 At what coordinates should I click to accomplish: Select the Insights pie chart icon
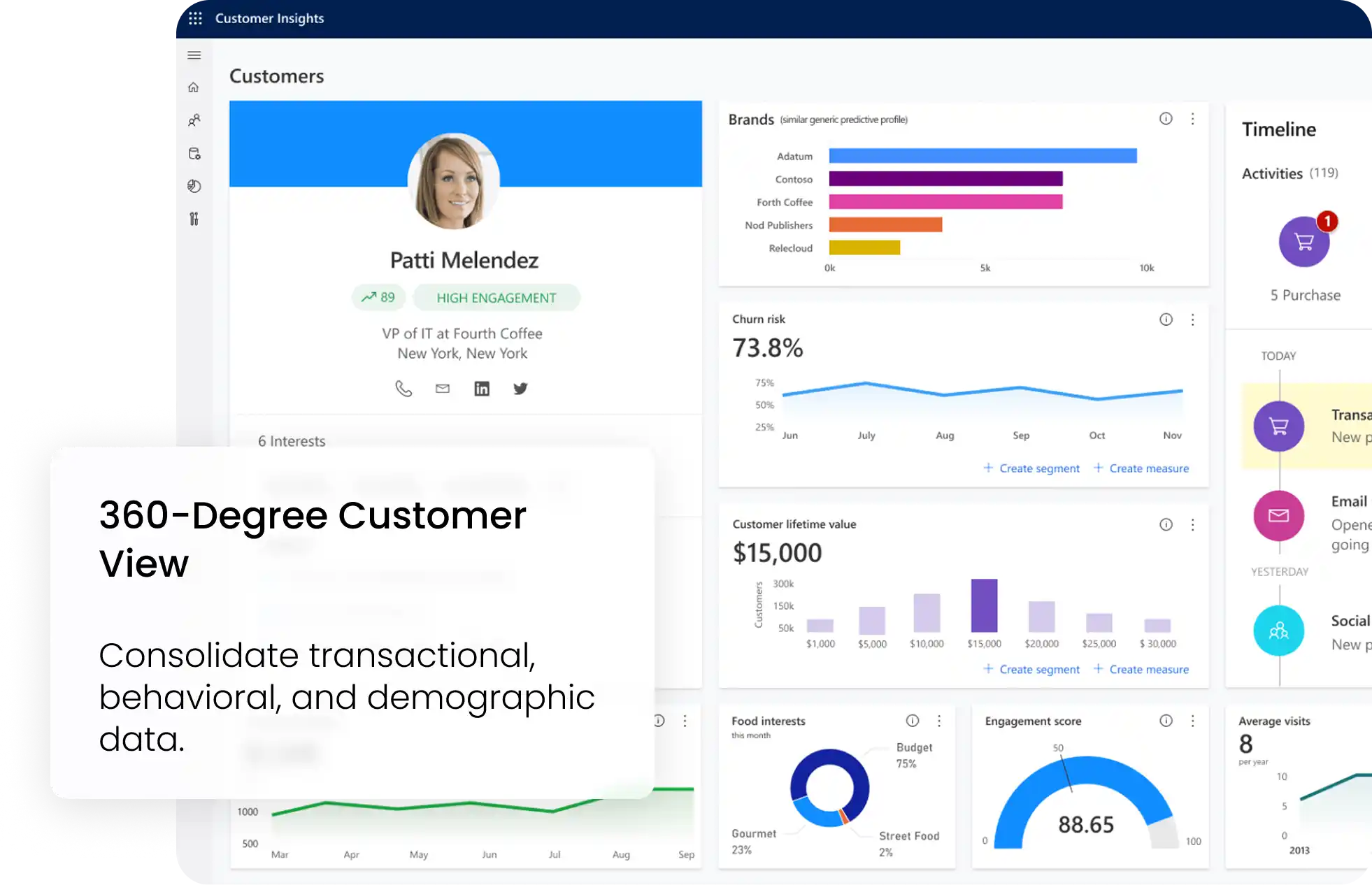194,186
